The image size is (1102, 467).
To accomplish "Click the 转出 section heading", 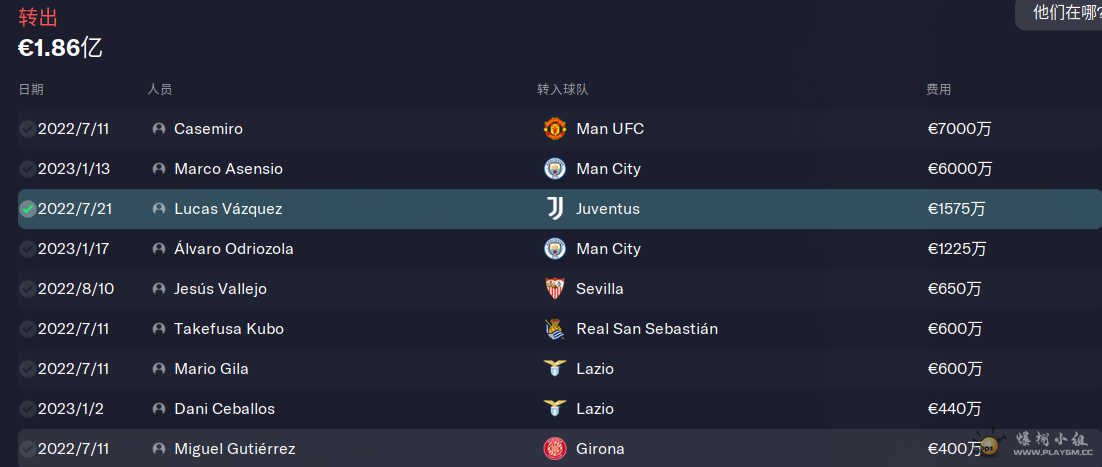I will click(38, 17).
